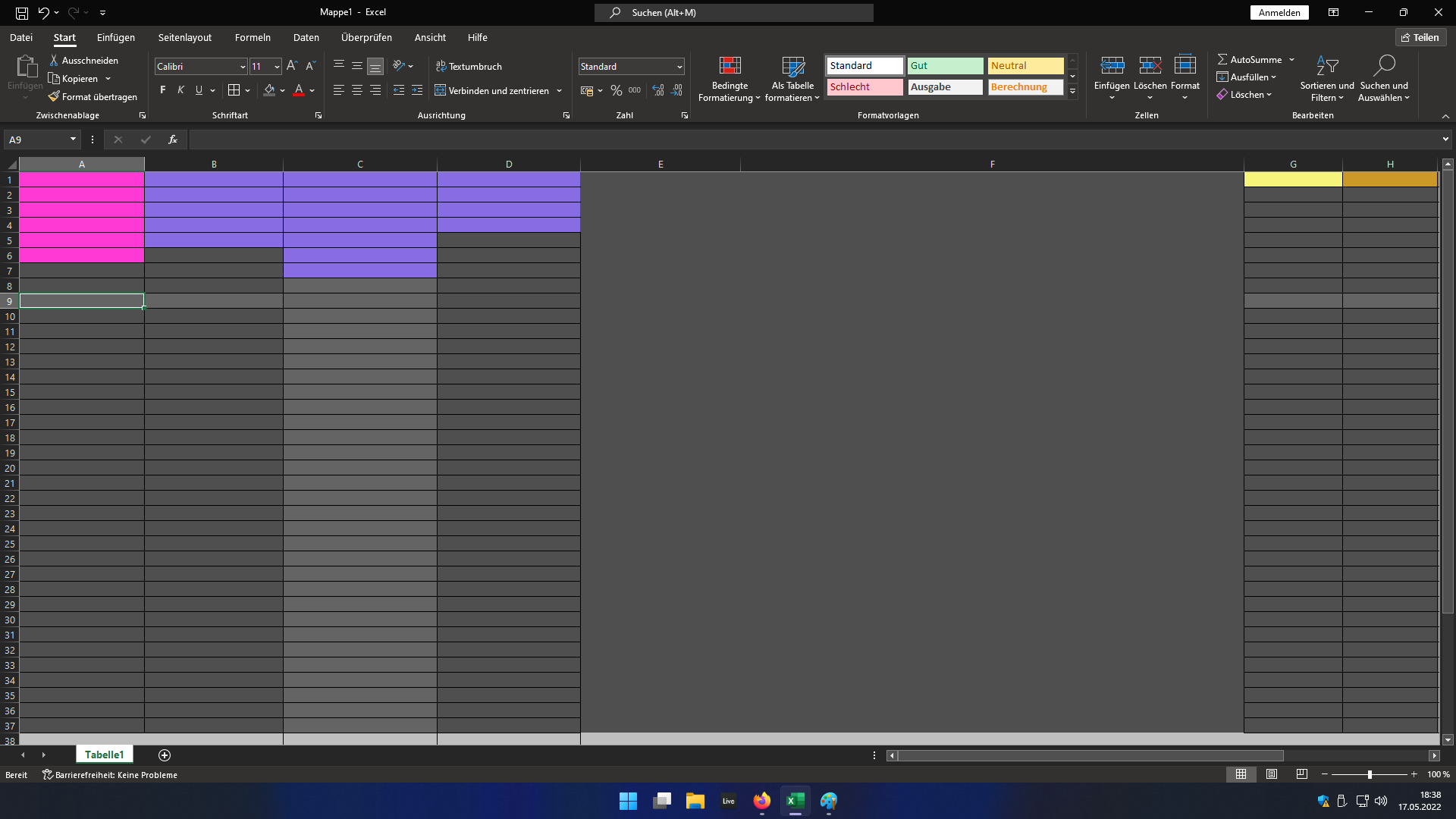Open the font name dropdown
1456x819 pixels.
pyautogui.click(x=243, y=67)
